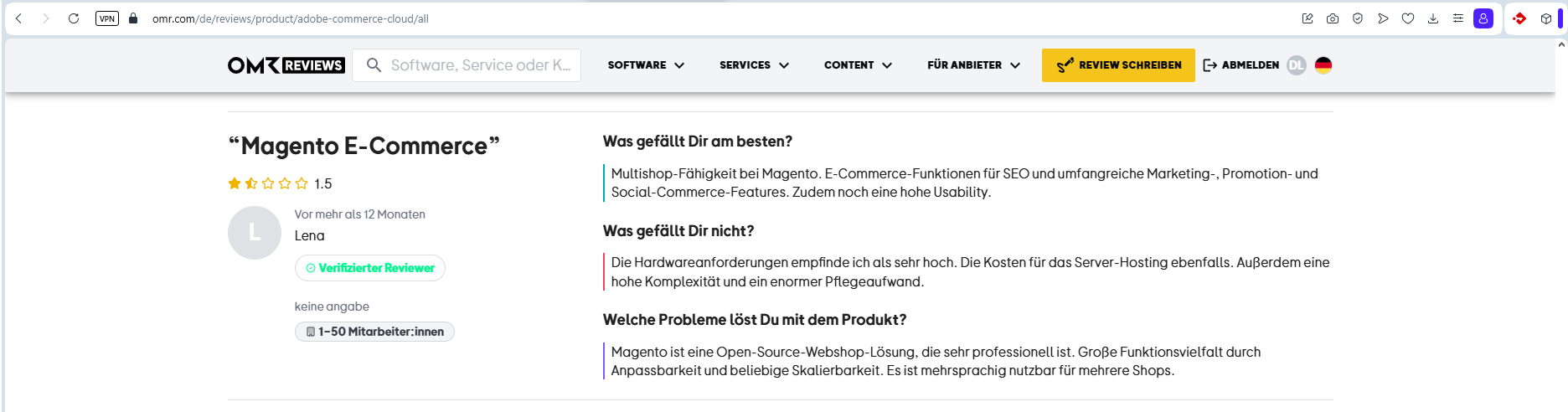Viewport: 1568px width, 412px height.
Task: Toggle the VPN badge in address bar
Action: pyautogui.click(x=107, y=18)
